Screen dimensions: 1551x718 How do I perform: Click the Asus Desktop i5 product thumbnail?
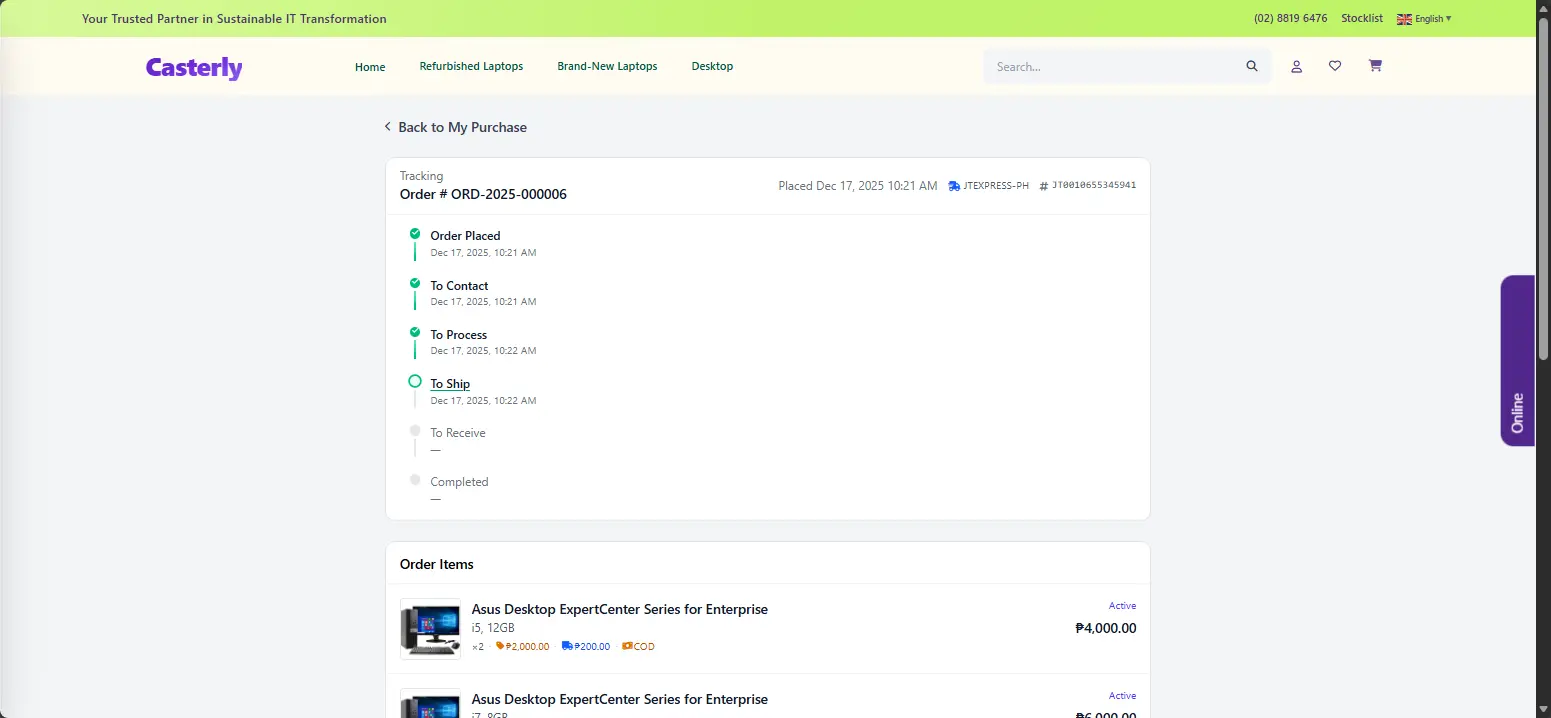coord(430,629)
